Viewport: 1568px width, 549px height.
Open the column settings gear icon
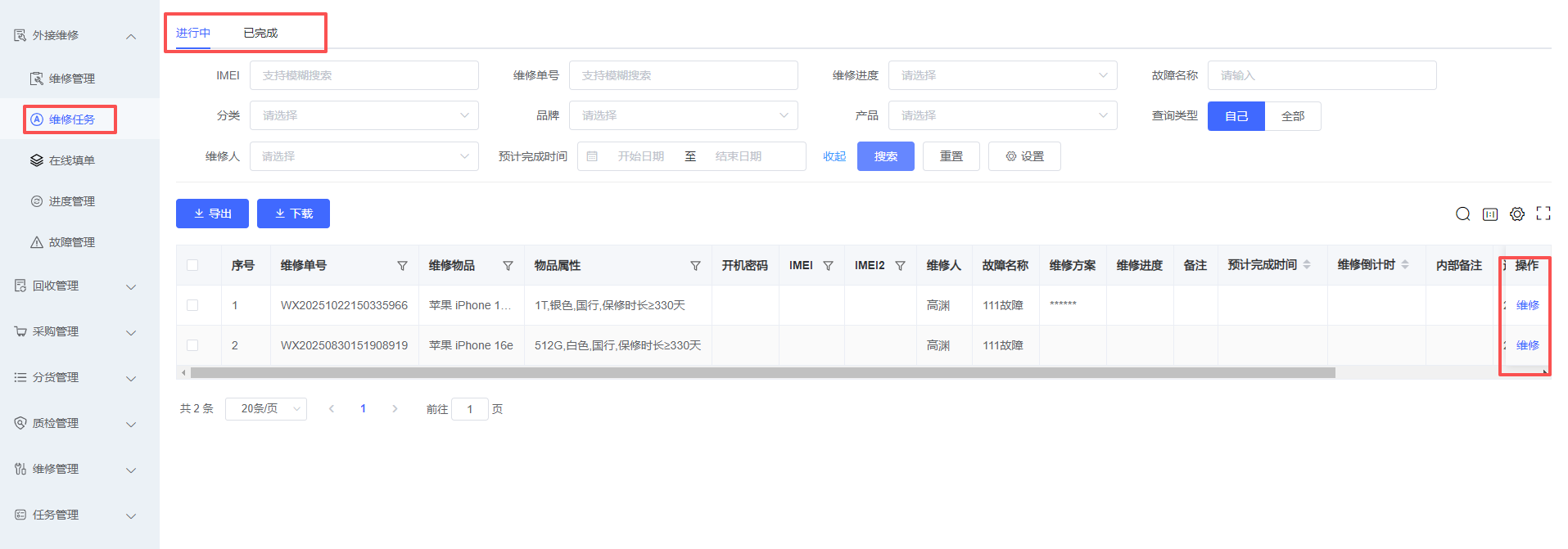(x=1517, y=214)
